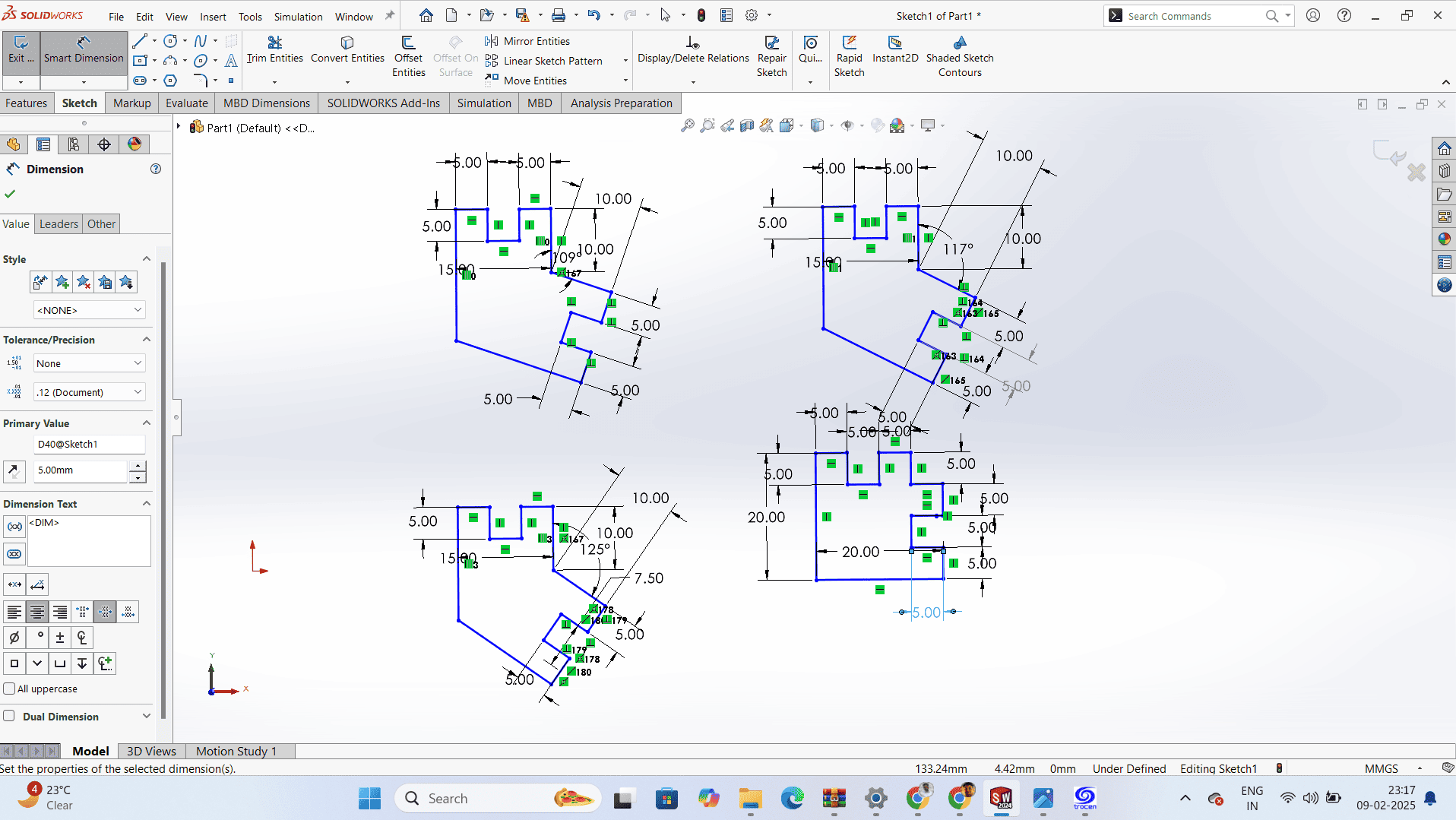Accept dimension with the green checkmark
The height and width of the screenshot is (820, 1456).
pyautogui.click(x=10, y=194)
